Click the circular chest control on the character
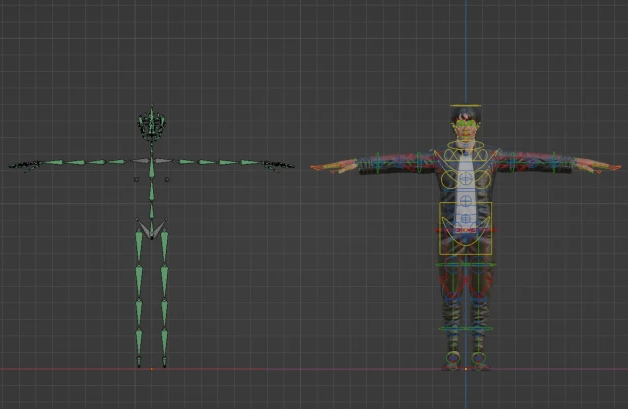Screen dimensions: 628x409 click(x=465, y=178)
